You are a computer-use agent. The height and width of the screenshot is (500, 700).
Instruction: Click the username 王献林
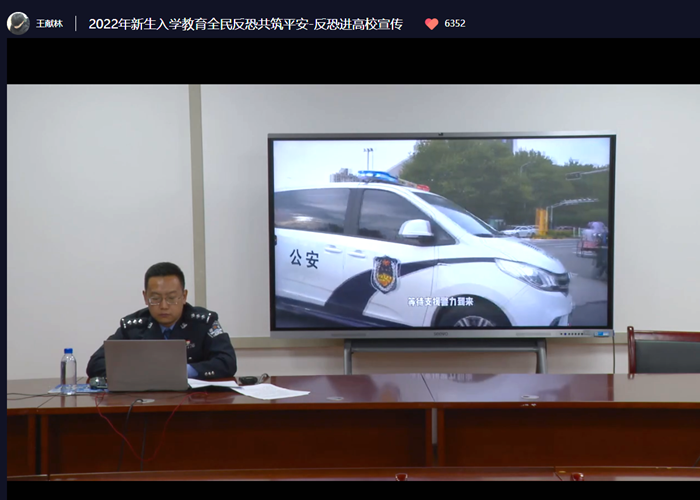point(49,24)
